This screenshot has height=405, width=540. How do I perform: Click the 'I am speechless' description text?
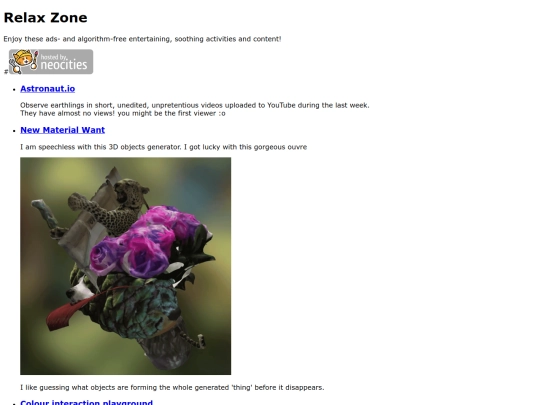[x=164, y=147]
